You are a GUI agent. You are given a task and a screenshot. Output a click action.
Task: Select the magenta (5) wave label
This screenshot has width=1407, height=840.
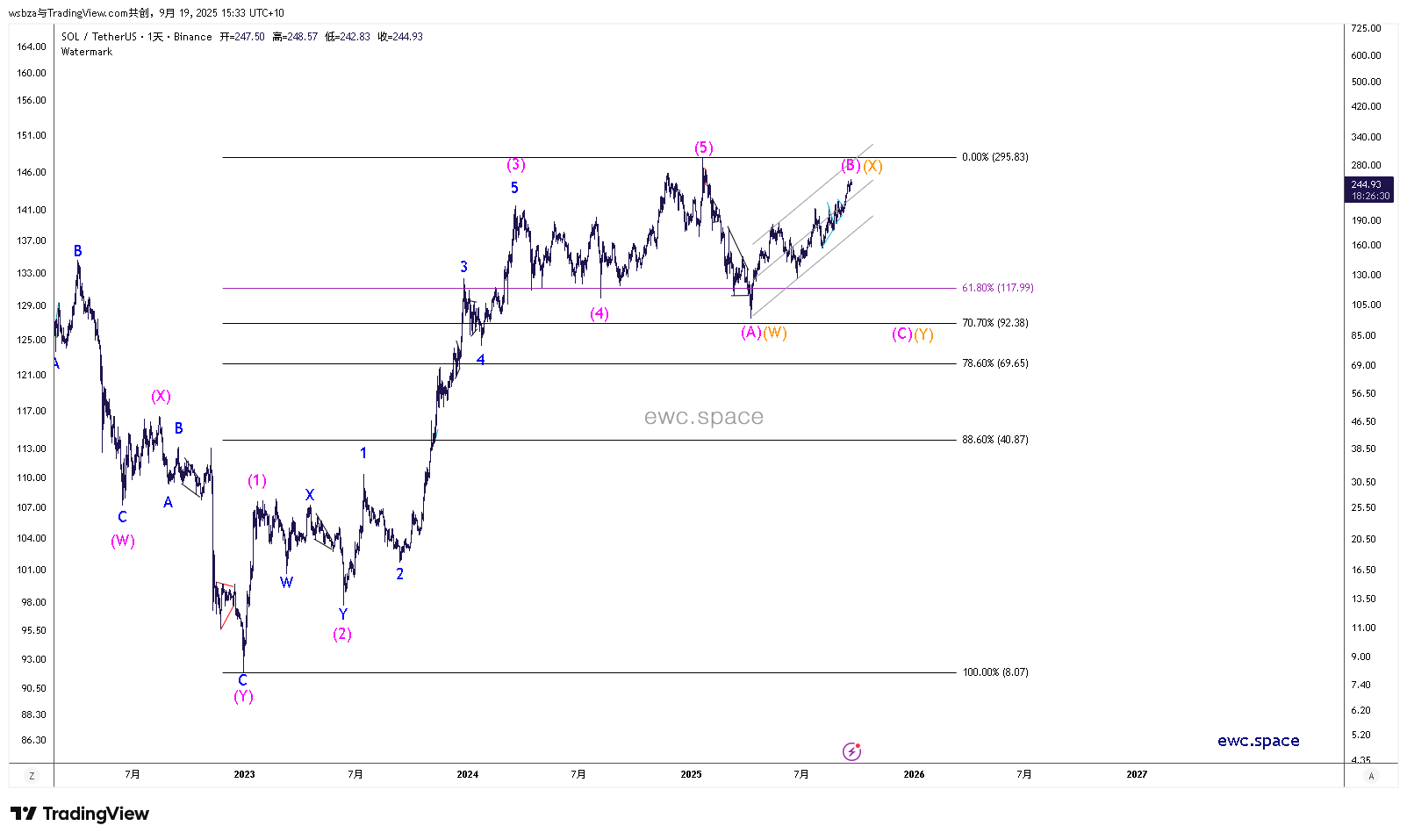[x=703, y=147]
